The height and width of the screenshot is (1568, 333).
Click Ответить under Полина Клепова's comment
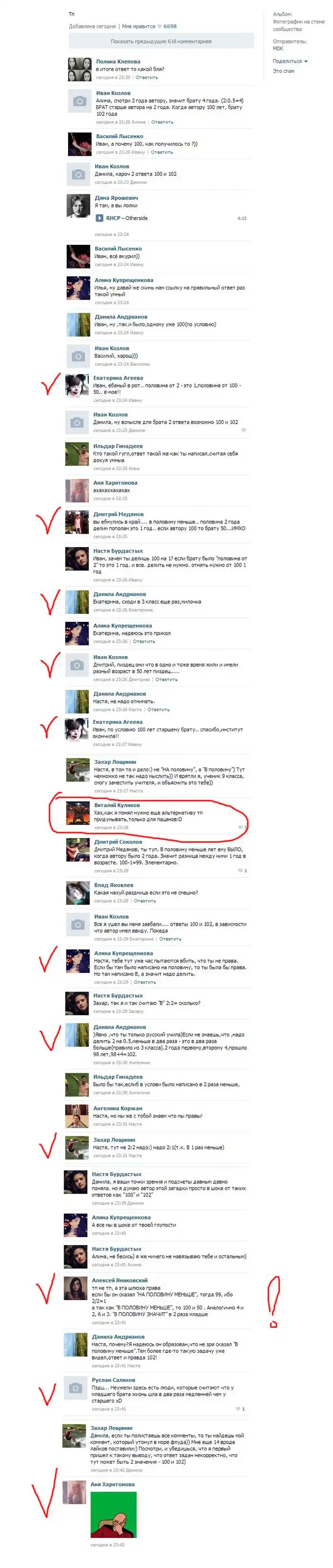point(147,77)
